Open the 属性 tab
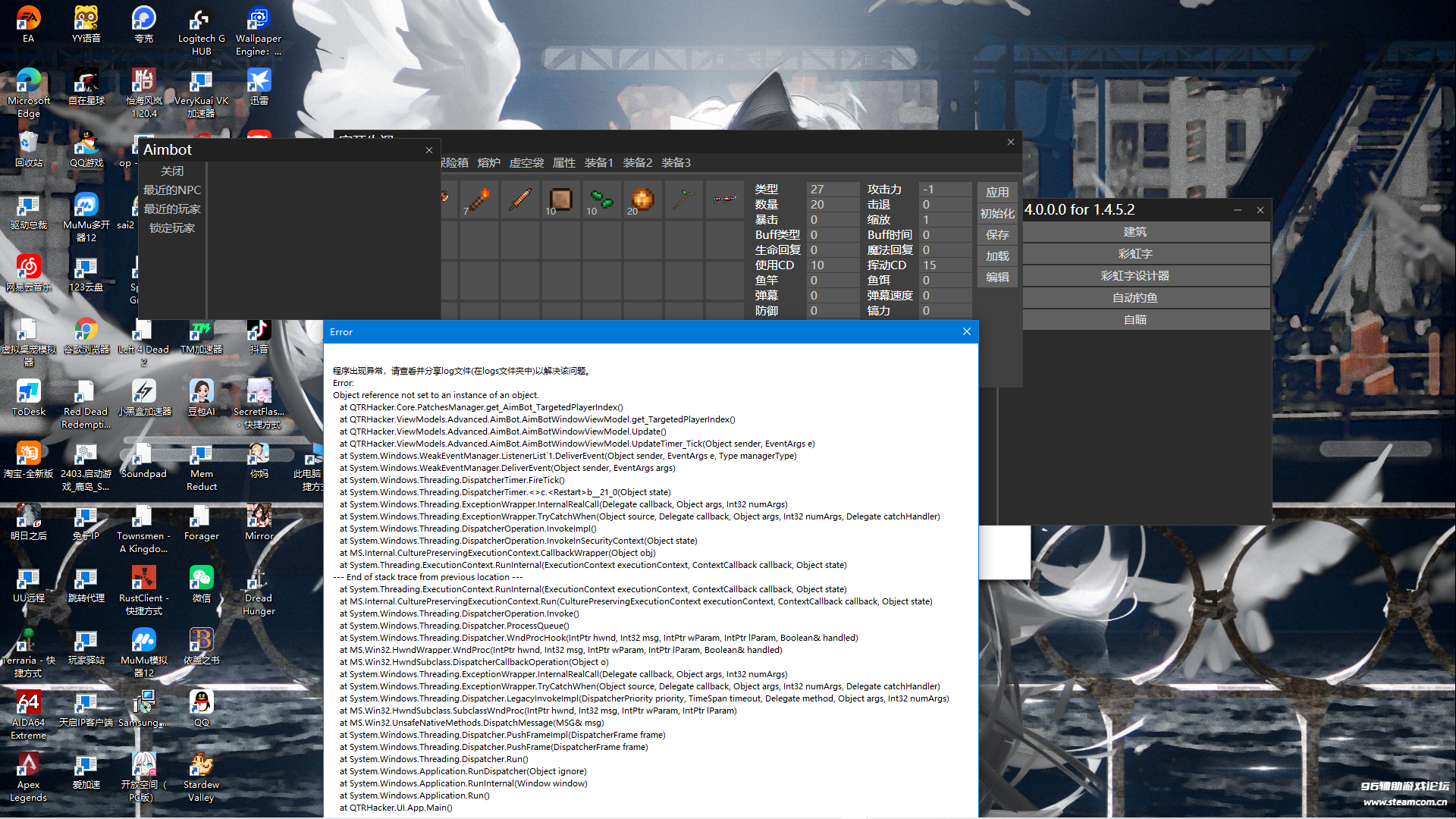The image size is (1456, 819). (x=564, y=162)
